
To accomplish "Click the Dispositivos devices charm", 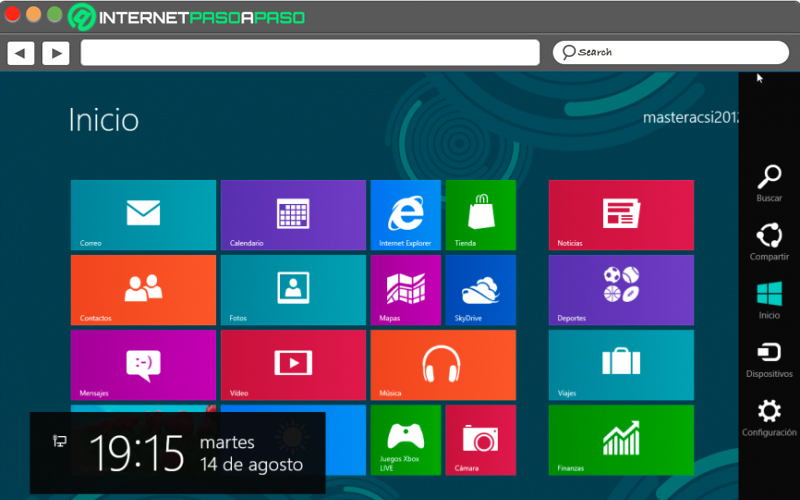I will click(769, 359).
